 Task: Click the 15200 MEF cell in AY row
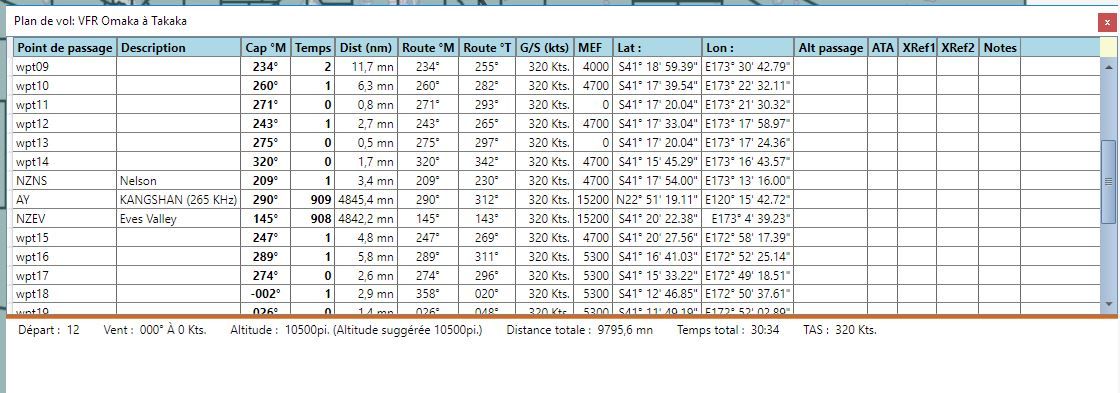(593, 199)
